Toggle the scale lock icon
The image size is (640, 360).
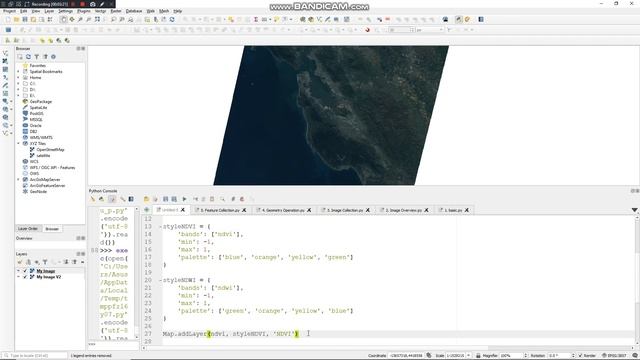pos(478,356)
